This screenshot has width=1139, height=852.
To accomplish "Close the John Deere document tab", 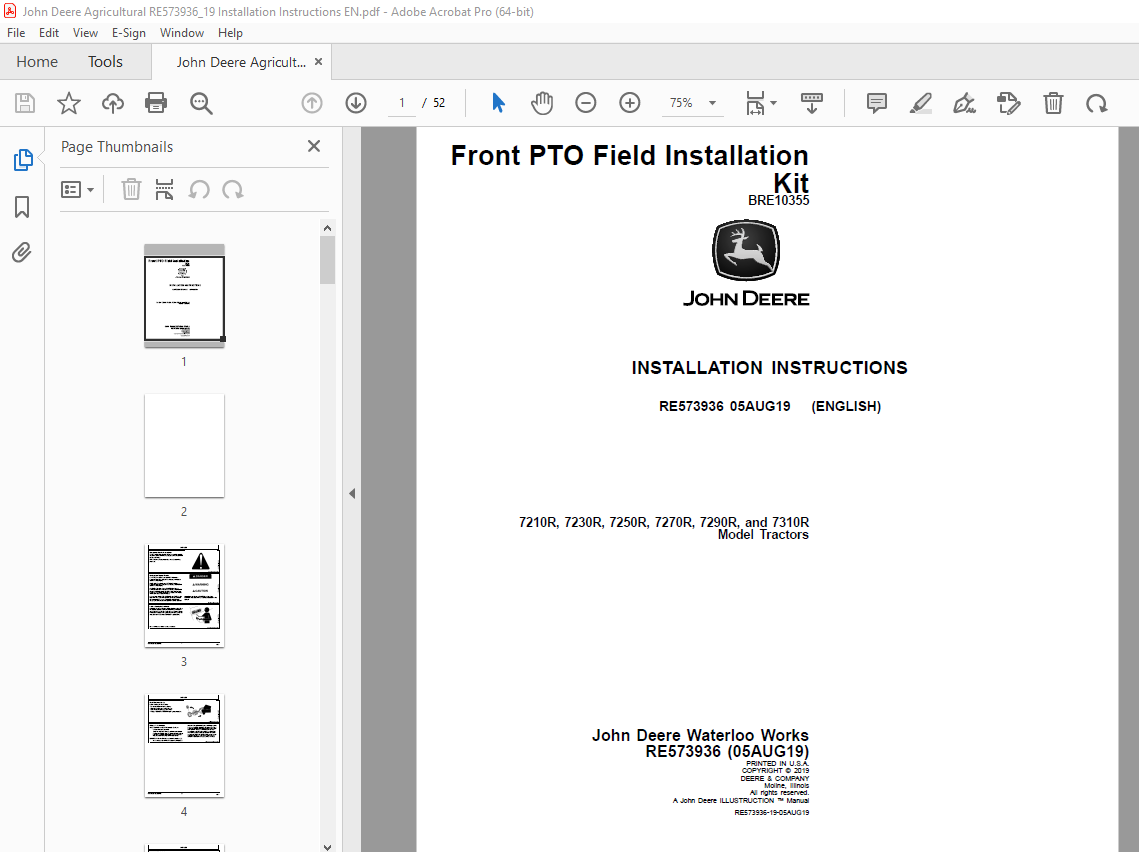I will point(318,62).
